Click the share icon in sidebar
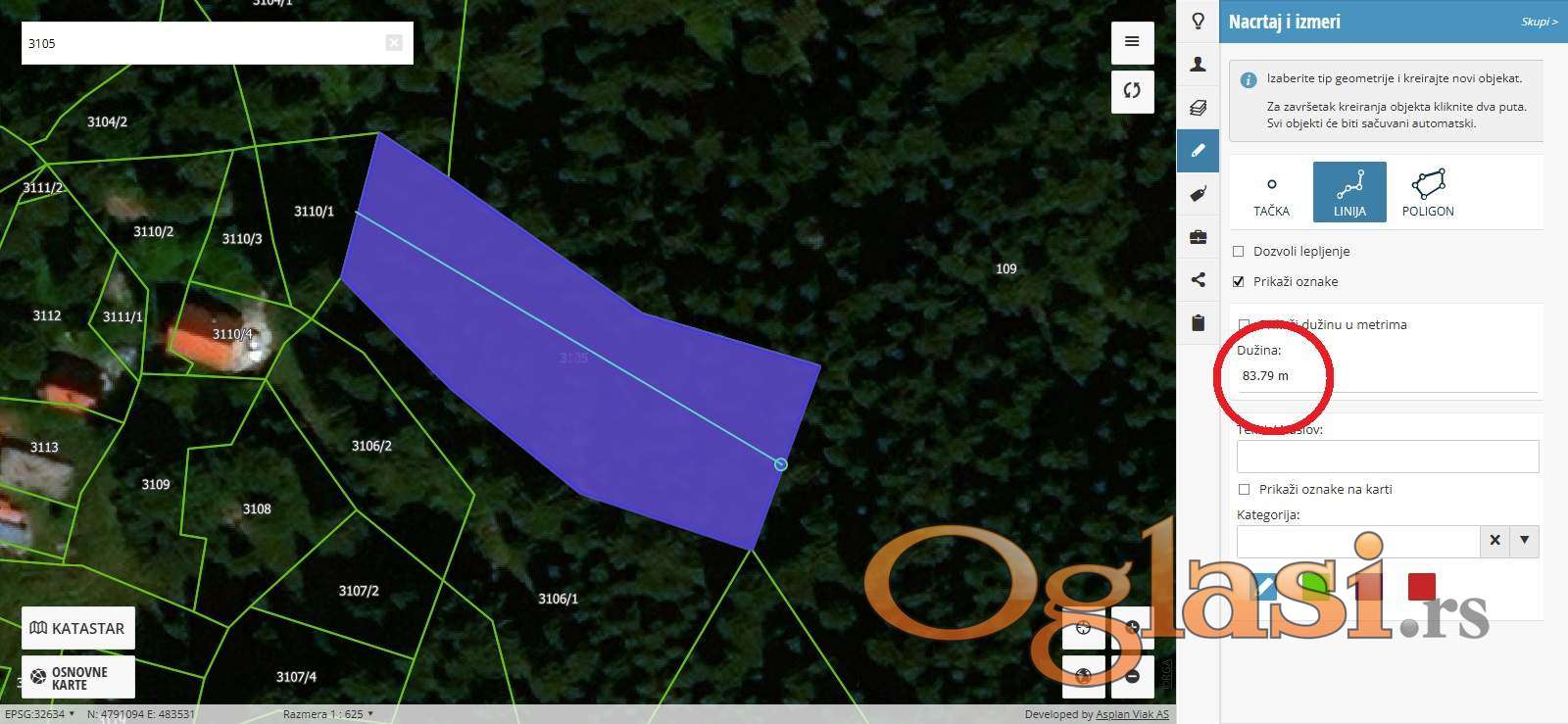This screenshot has height=724, width=1568. pos(1198,280)
